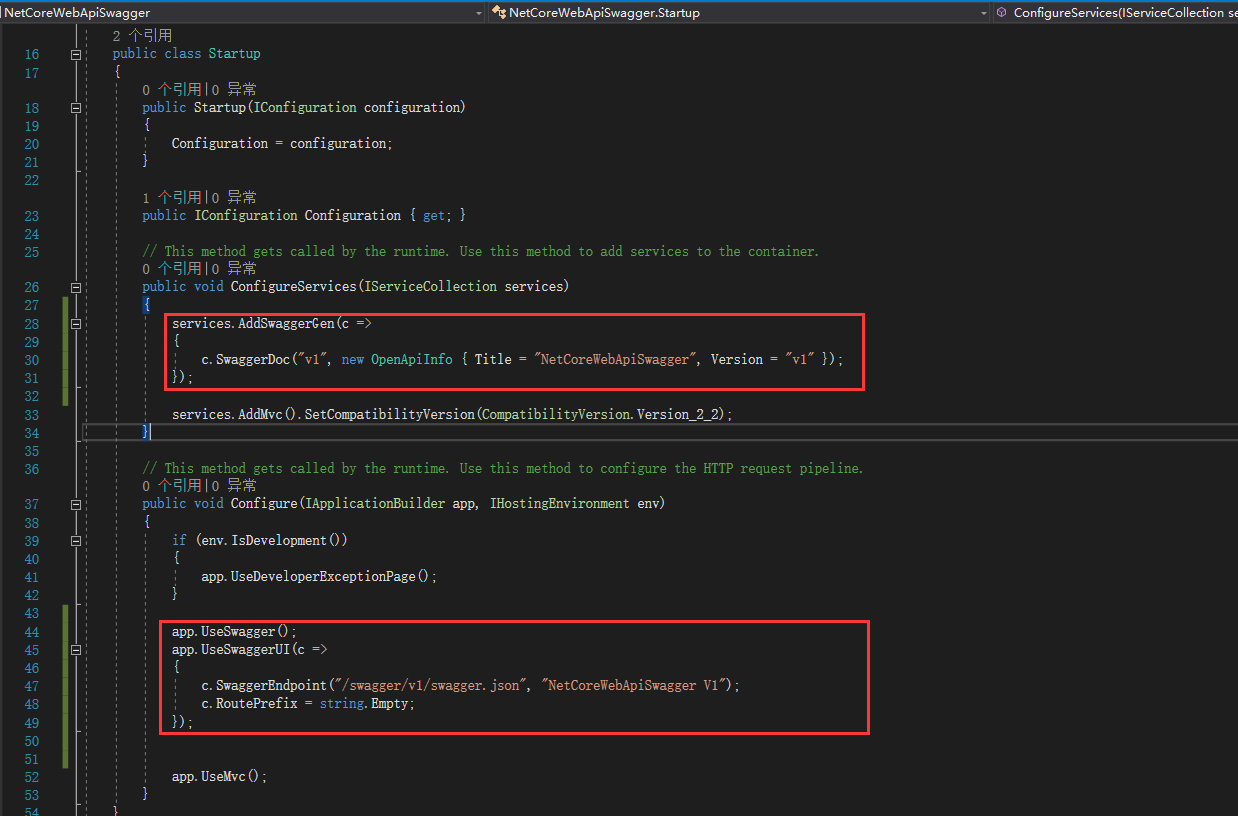Screen dimensions: 1238x816
Task: Click 'RoutePrefix' on line 48
Action: point(256,704)
